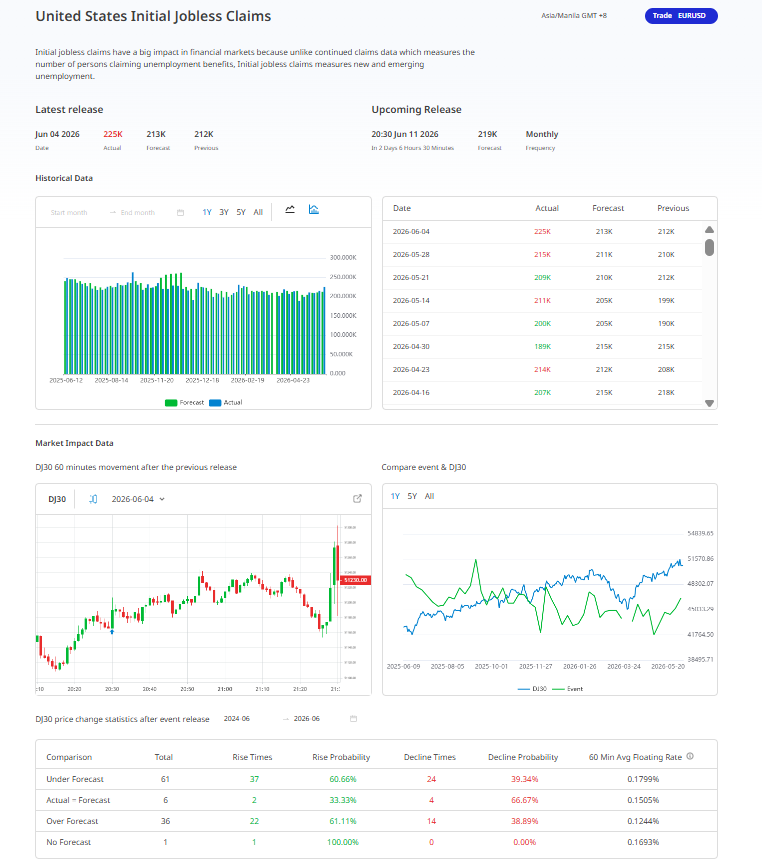Open the 2024 06 statistics start date
This screenshot has width=762, height=863.
pyautogui.click(x=237, y=719)
